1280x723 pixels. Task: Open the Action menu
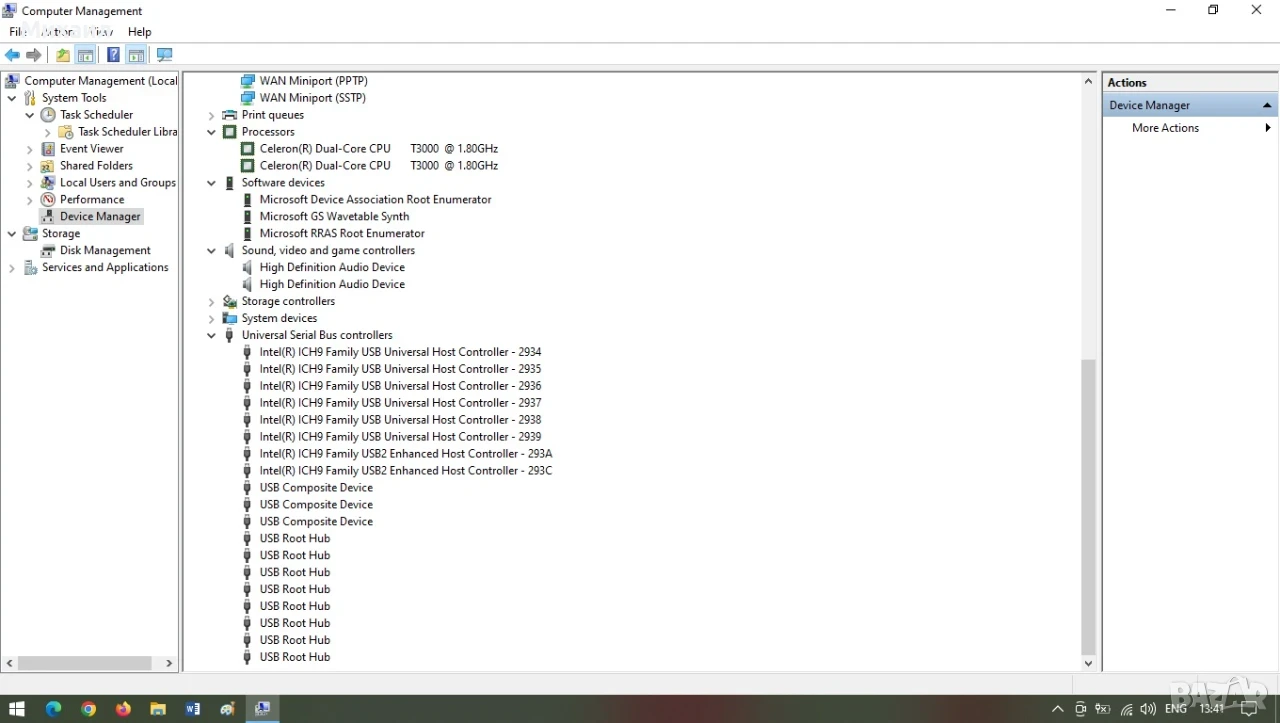57,32
